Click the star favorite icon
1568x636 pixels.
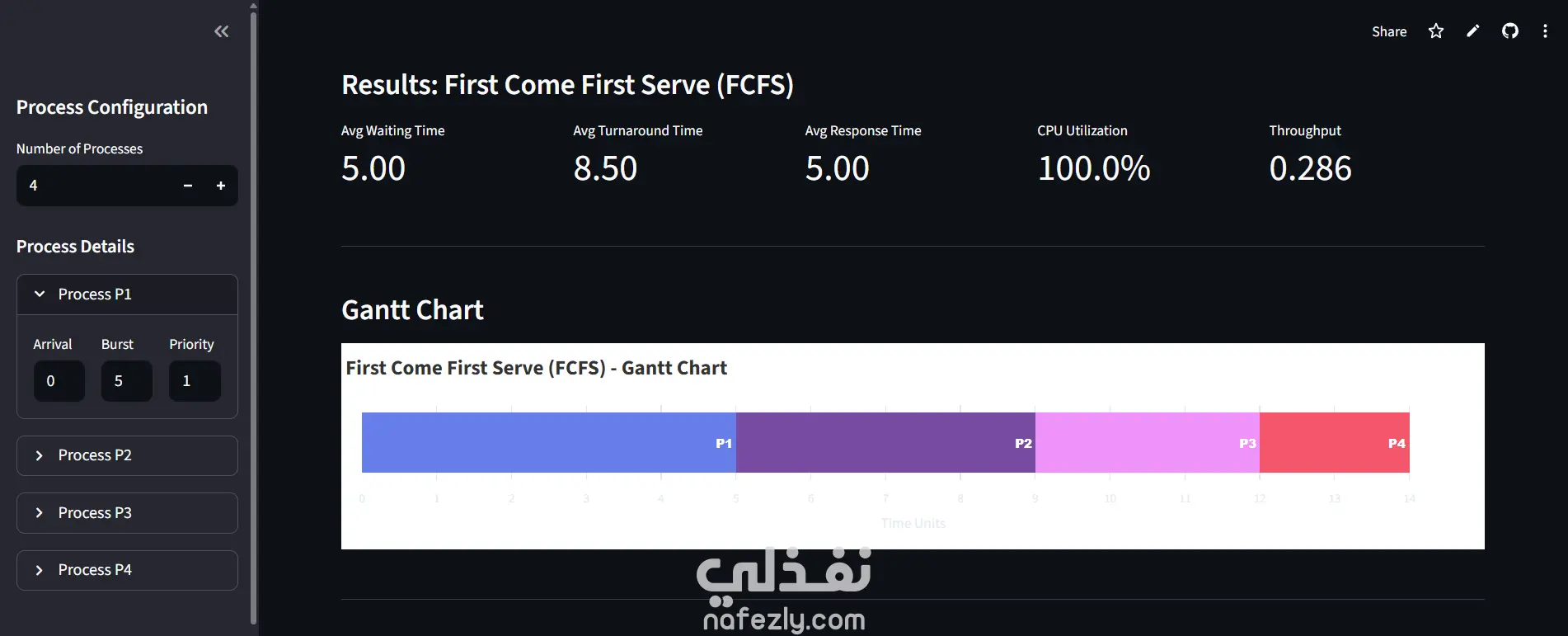1436,31
